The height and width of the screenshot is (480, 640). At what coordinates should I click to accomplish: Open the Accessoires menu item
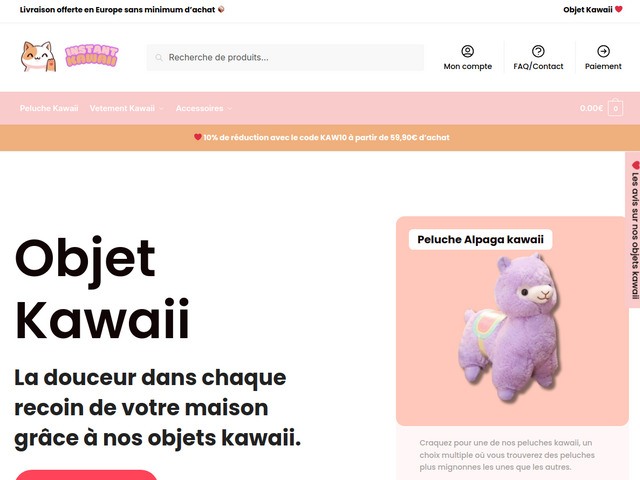tap(200, 108)
